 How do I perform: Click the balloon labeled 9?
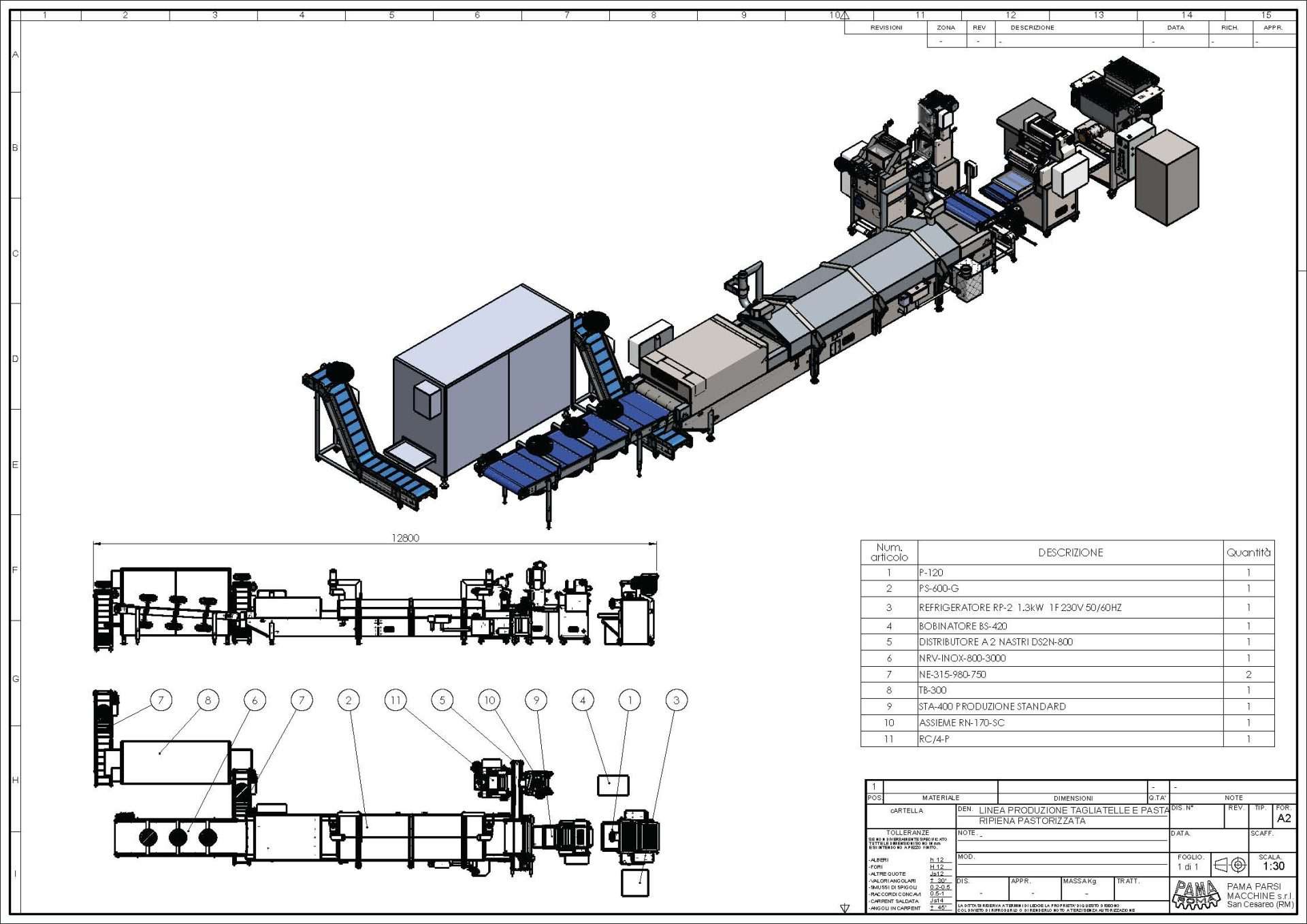536,699
